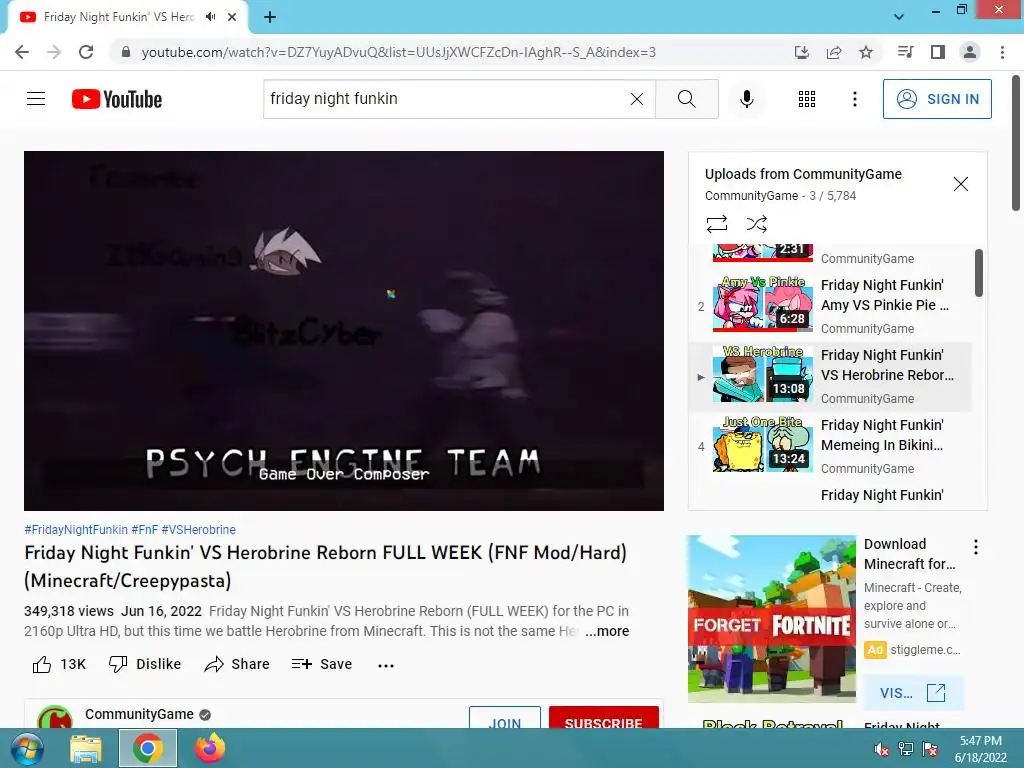Reload the YouTube page

(86, 52)
